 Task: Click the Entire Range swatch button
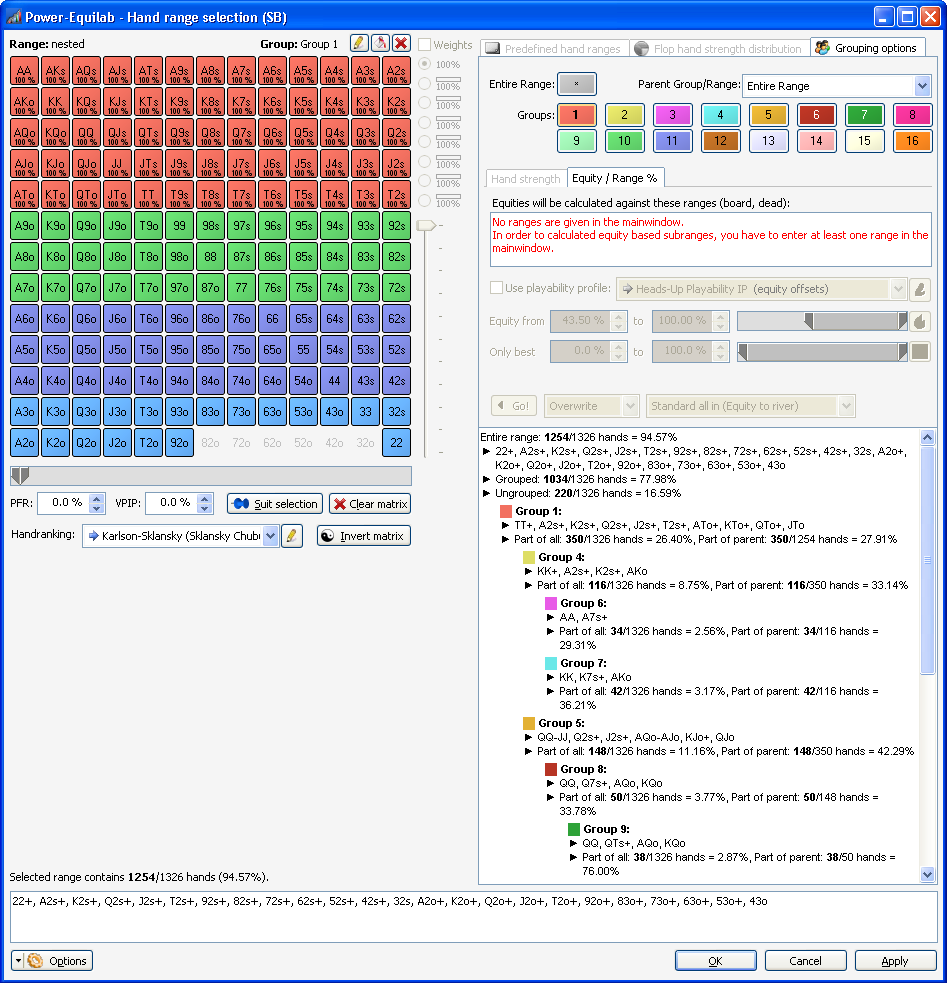point(577,83)
